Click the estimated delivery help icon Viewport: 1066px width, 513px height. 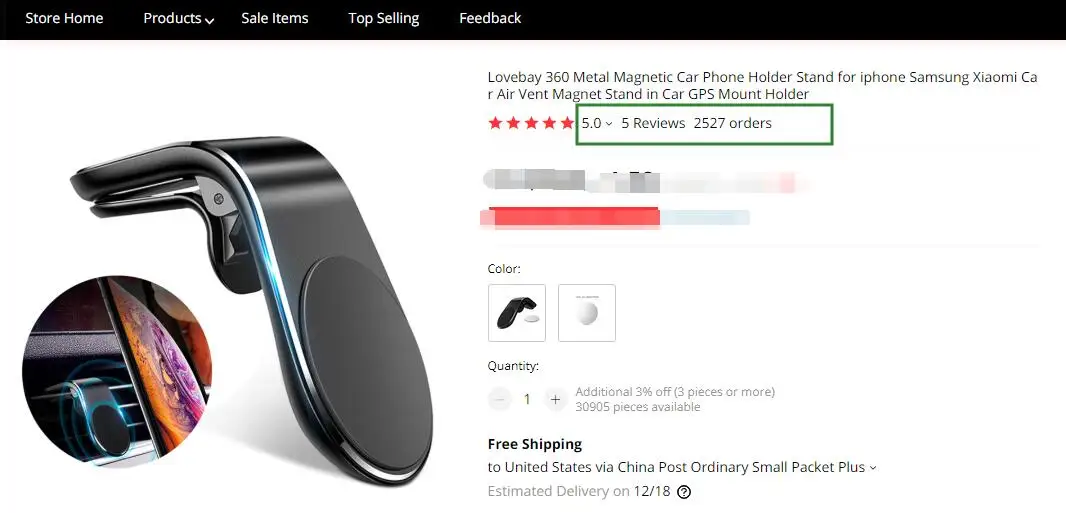[685, 492]
